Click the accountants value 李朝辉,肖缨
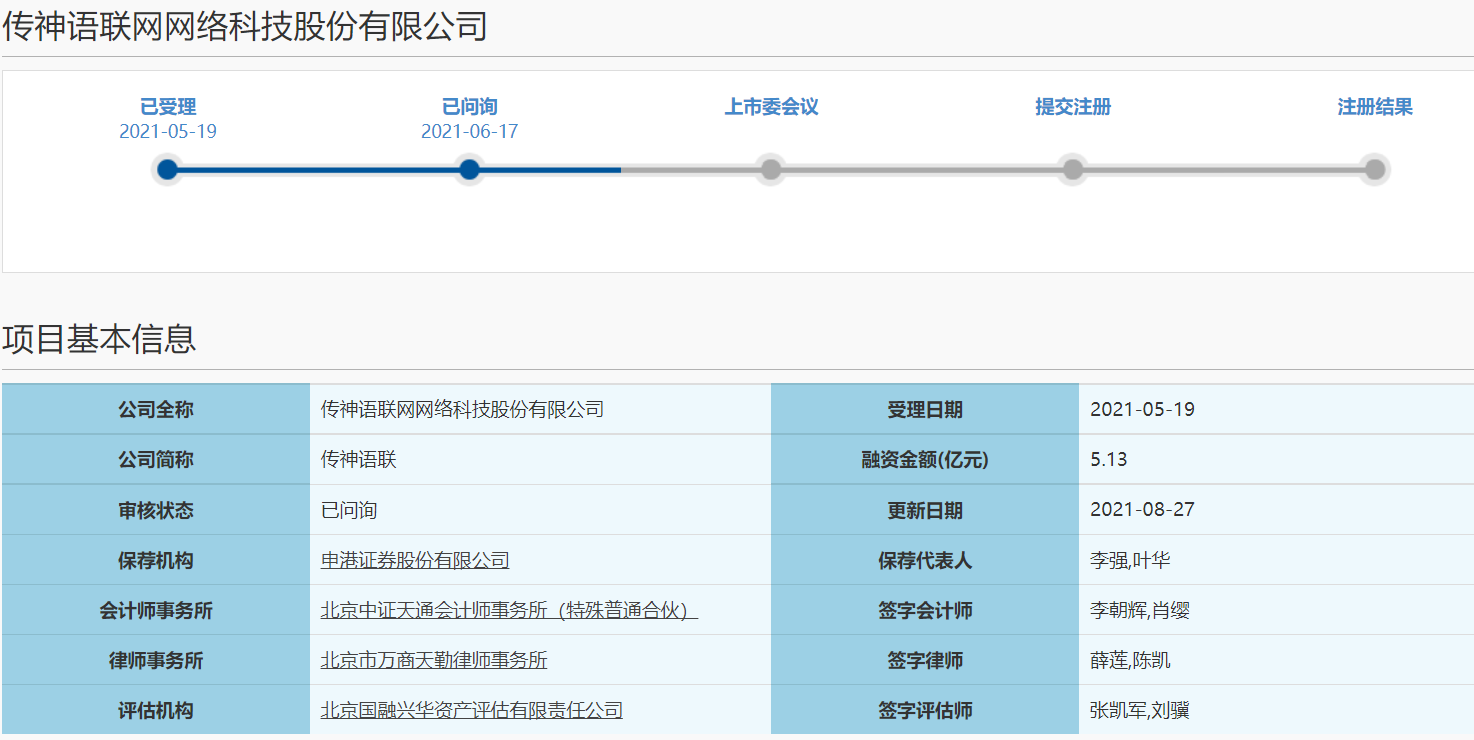 pyautogui.click(x=1140, y=610)
